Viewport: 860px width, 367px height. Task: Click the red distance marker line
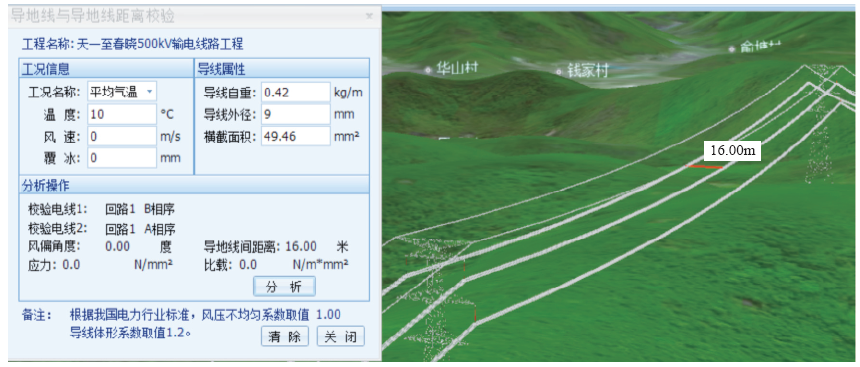click(704, 166)
